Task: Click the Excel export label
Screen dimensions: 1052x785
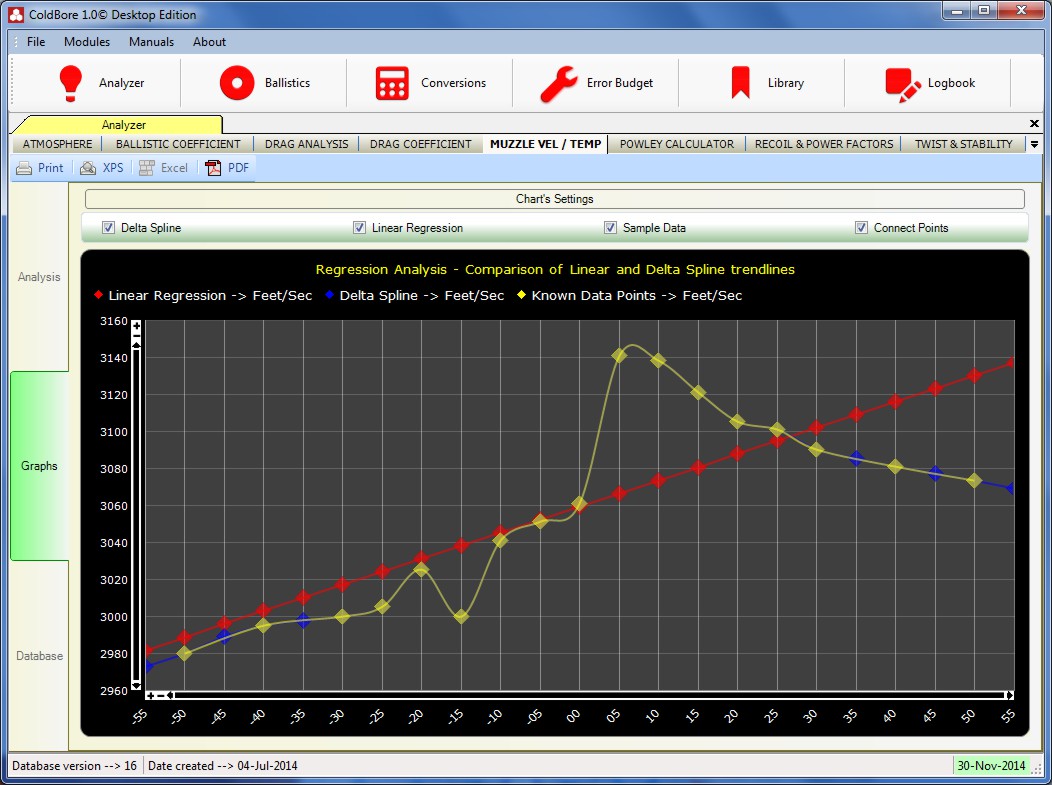Action: pos(174,168)
